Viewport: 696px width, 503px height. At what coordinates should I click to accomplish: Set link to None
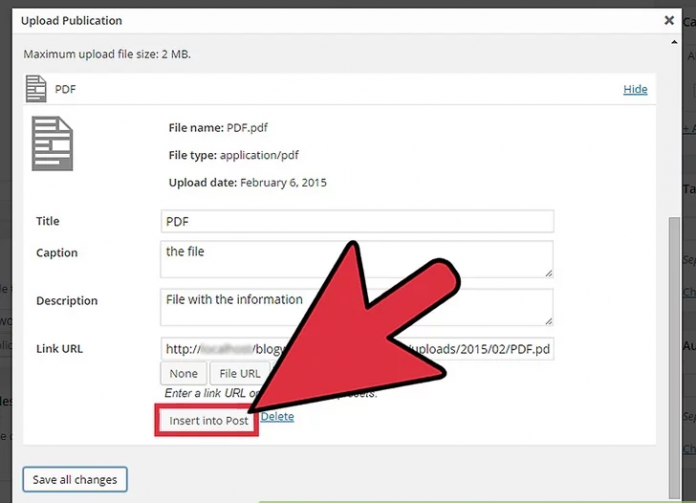tap(183, 373)
